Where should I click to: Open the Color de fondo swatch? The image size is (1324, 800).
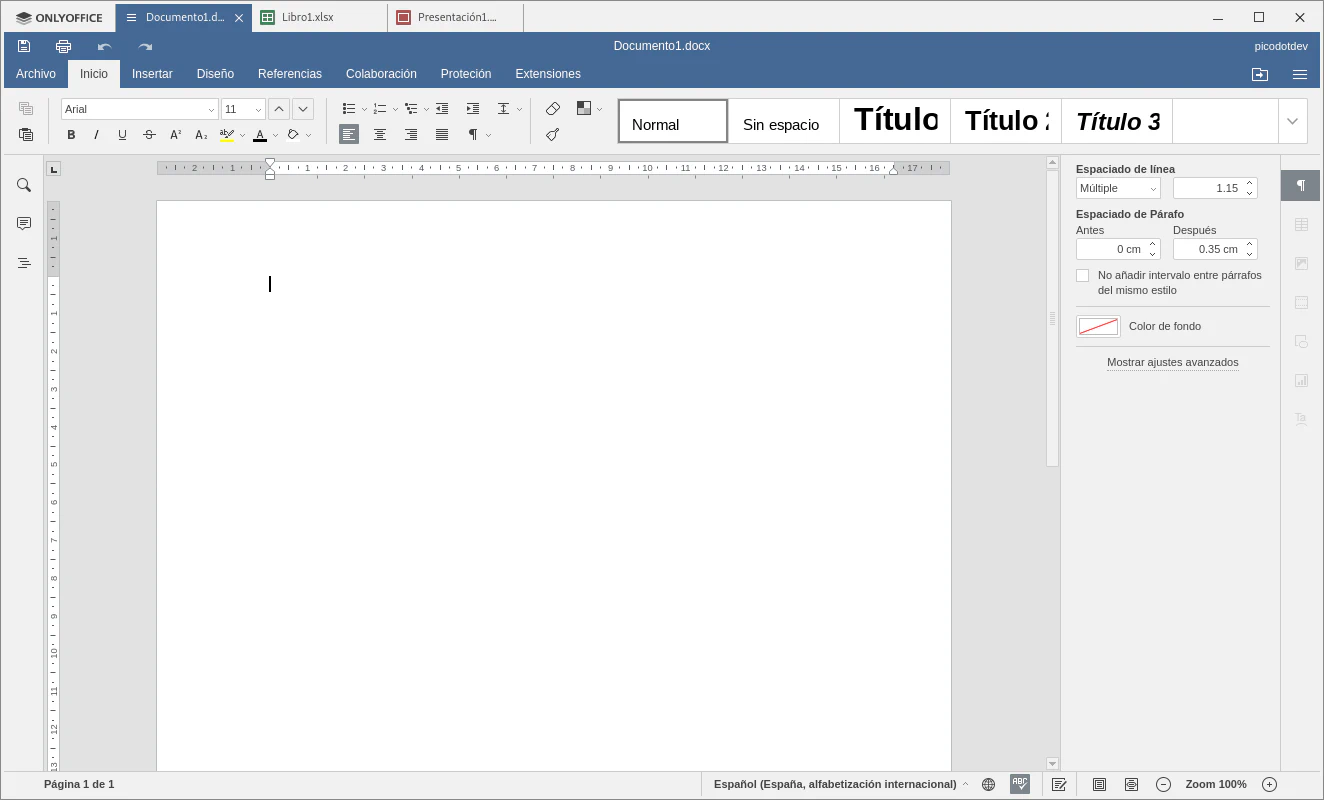pyautogui.click(x=1098, y=326)
